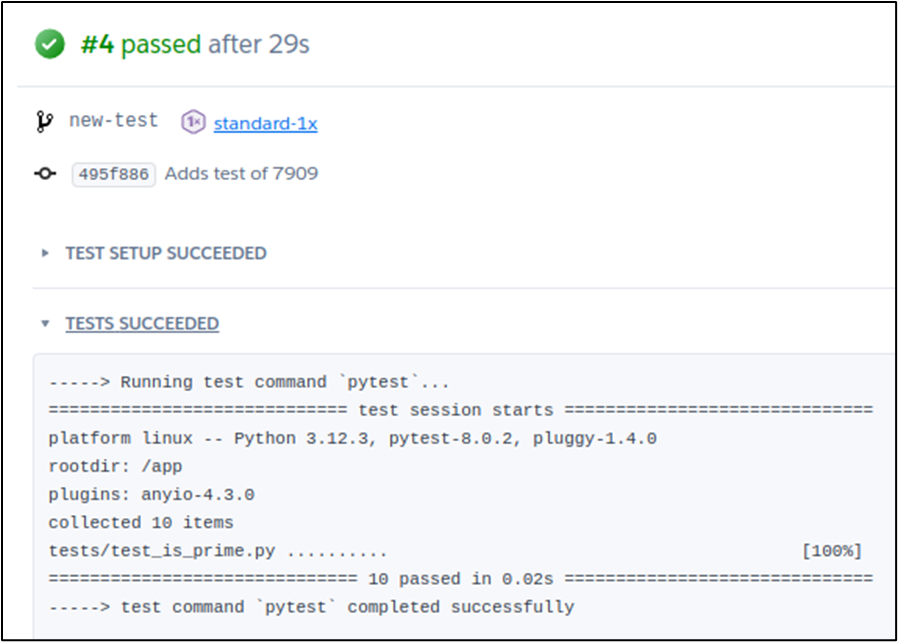The height and width of the screenshot is (642, 898).
Task: Select the new-test branch name
Action: [x=113, y=121]
